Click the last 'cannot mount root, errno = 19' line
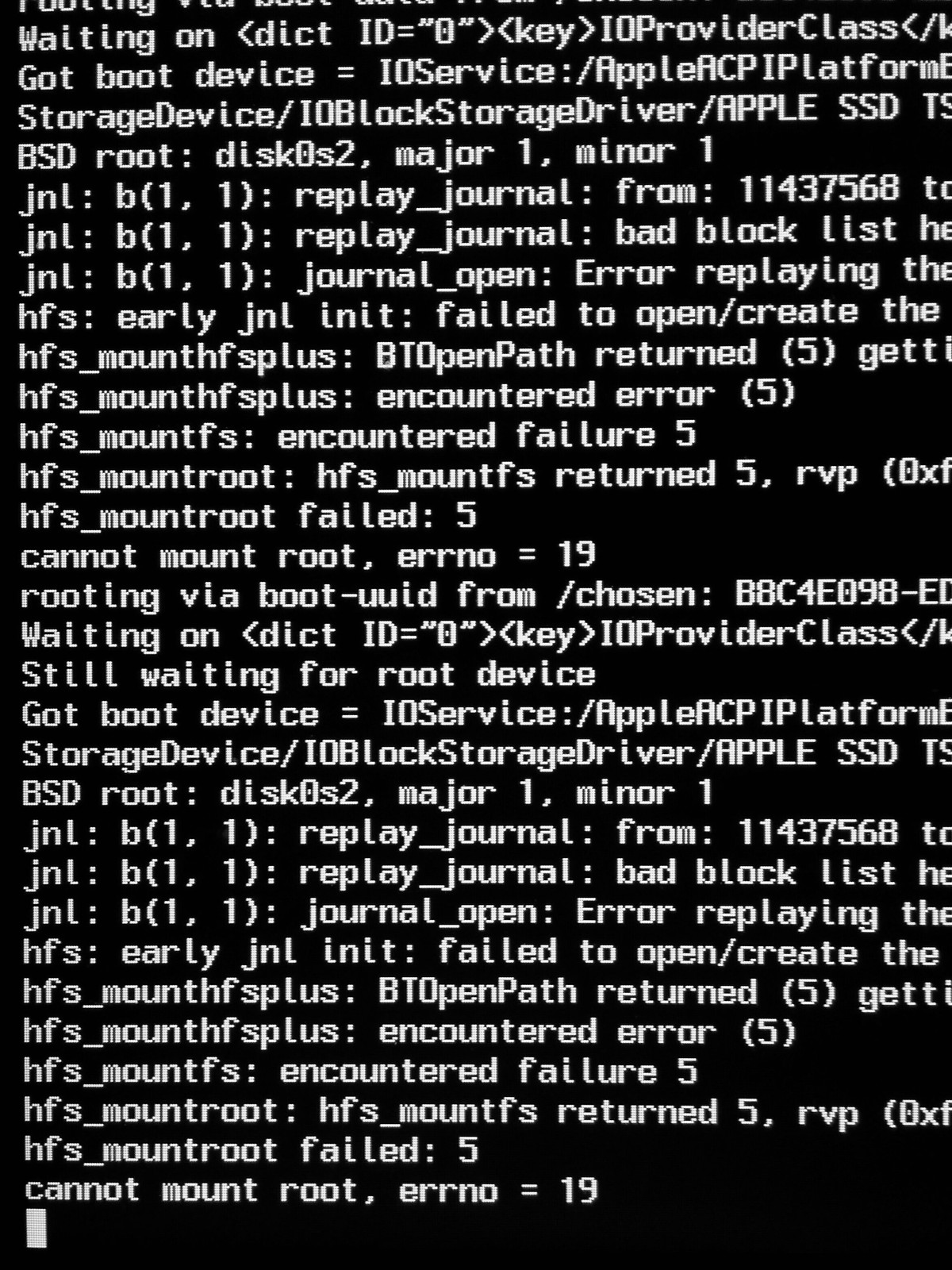The height and width of the screenshot is (1270, 952). [310, 1190]
